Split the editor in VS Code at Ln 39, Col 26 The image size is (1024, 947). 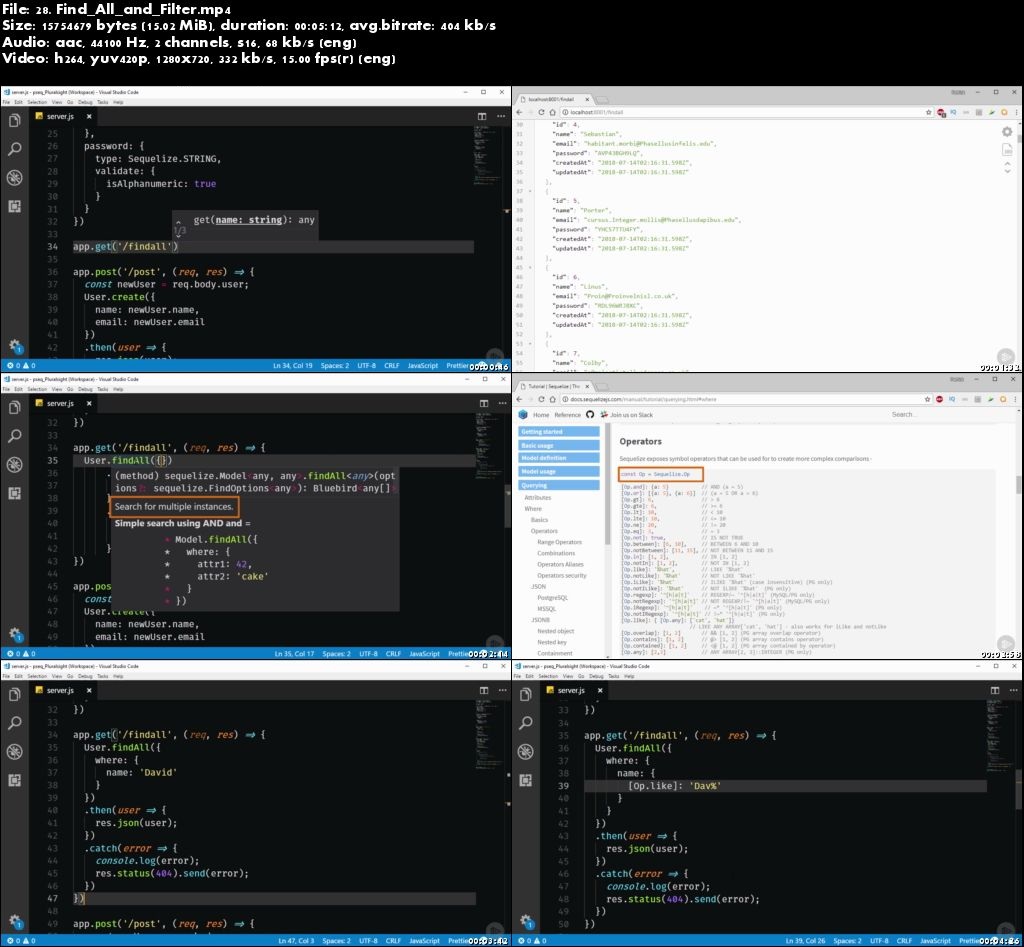995,690
